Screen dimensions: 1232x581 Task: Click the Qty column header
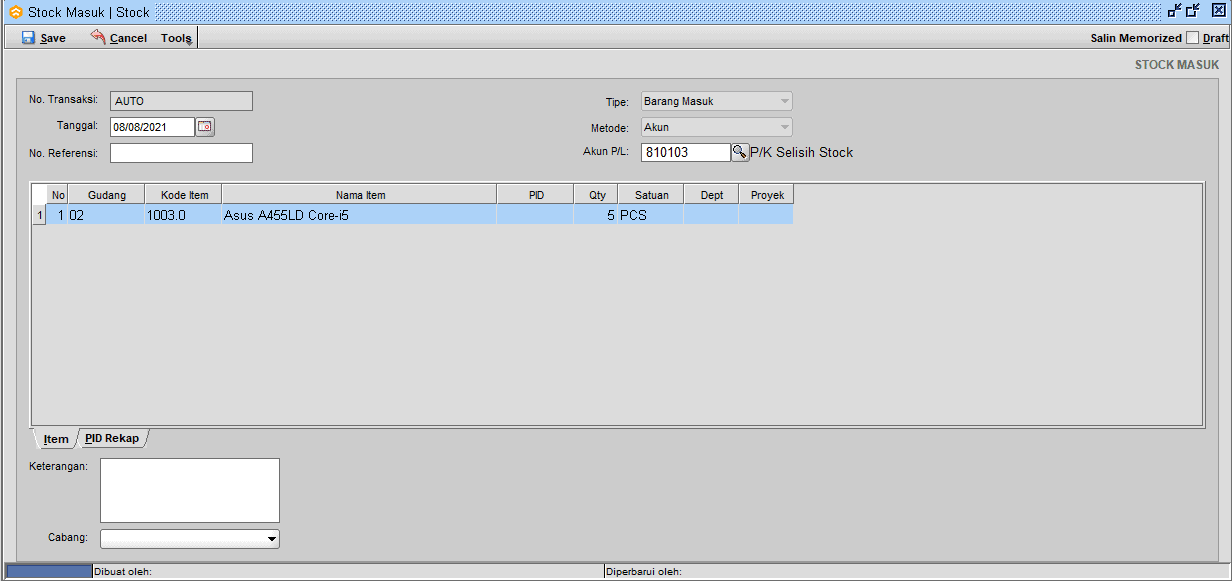pos(597,195)
